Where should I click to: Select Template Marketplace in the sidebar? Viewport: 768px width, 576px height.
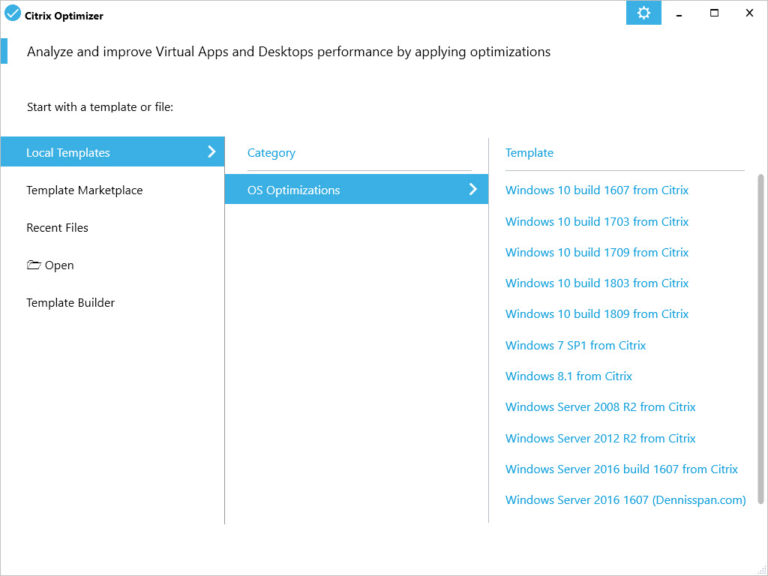[x=84, y=190]
